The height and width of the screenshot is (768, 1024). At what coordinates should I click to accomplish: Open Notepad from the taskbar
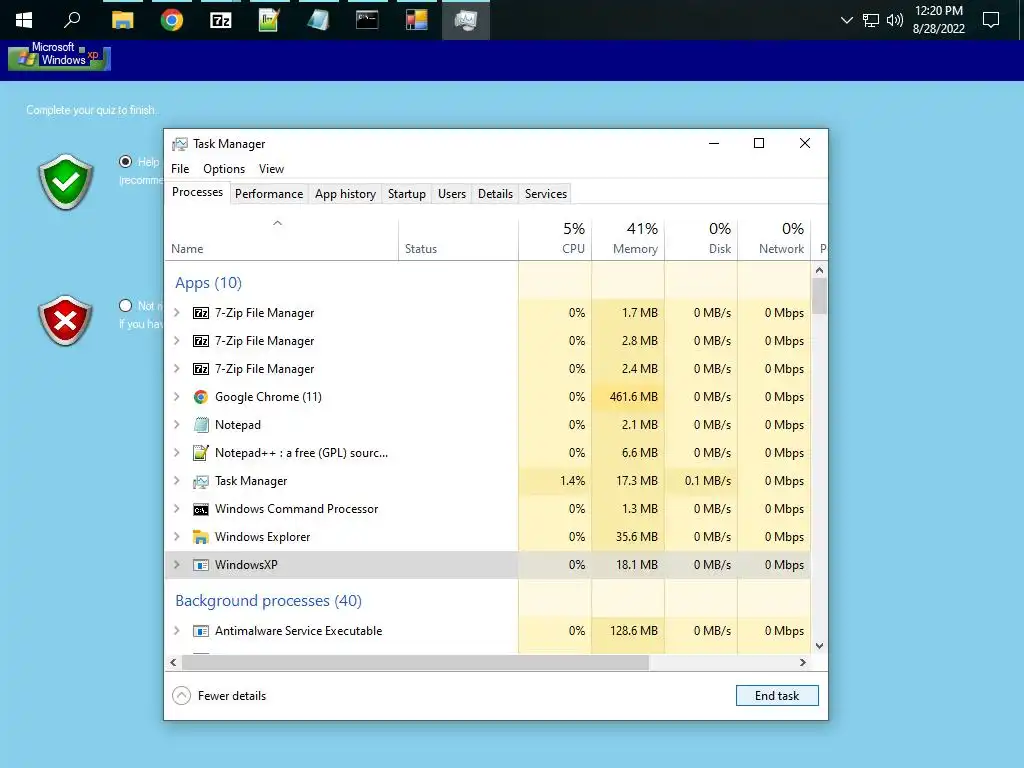pyautogui.click(x=318, y=20)
